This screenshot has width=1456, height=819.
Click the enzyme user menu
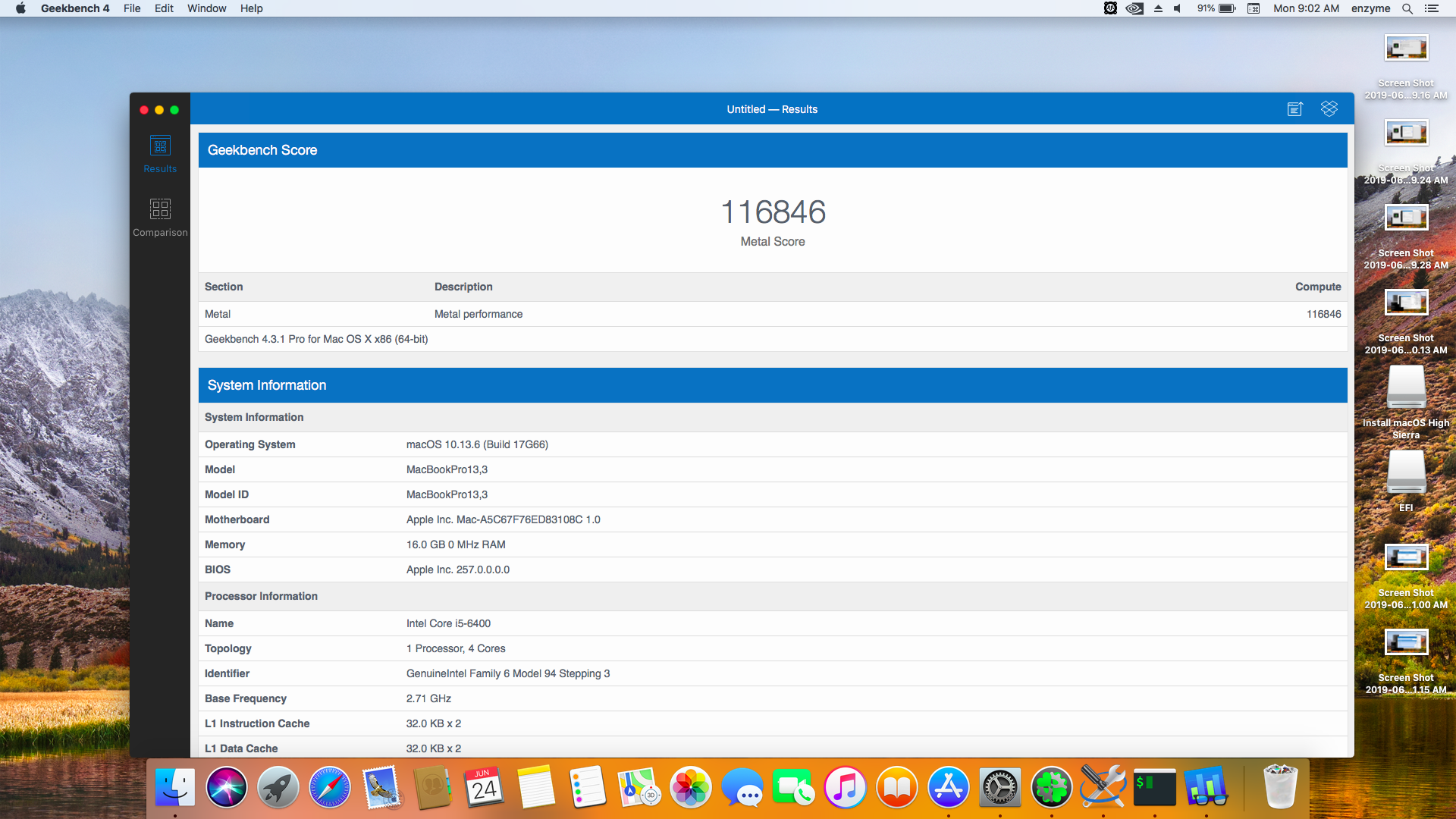[1370, 8]
